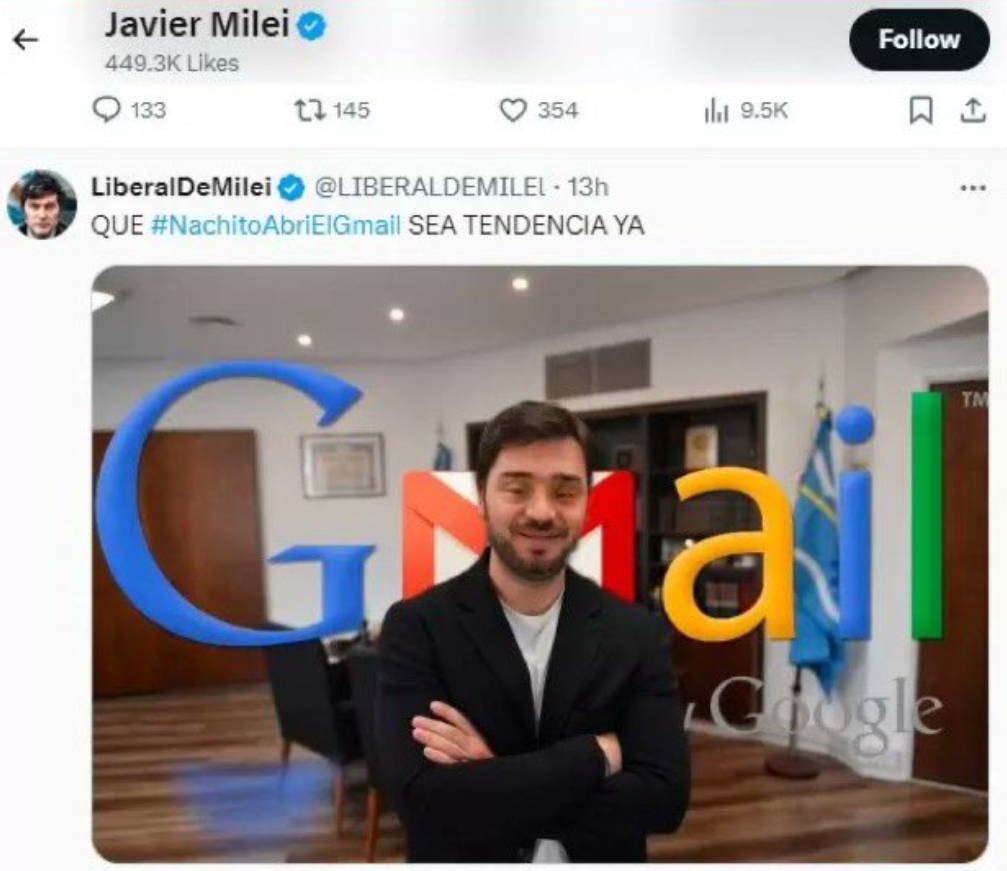Open the three-dot more options menu
Image resolution: width=1007 pixels, height=871 pixels.
point(973,188)
